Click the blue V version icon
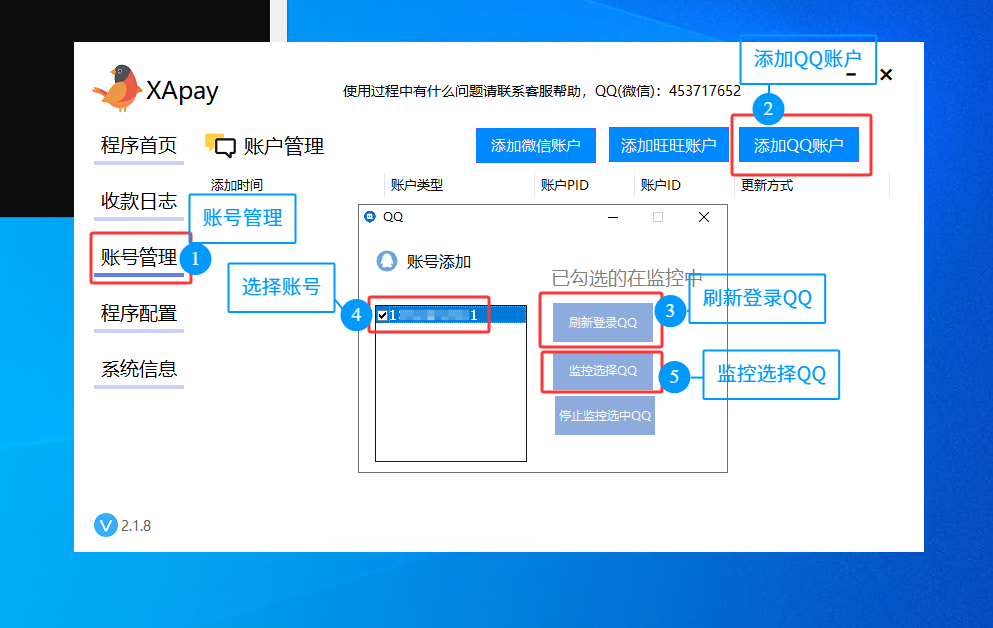Screen dimensions: 993x628 tap(105, 525)
